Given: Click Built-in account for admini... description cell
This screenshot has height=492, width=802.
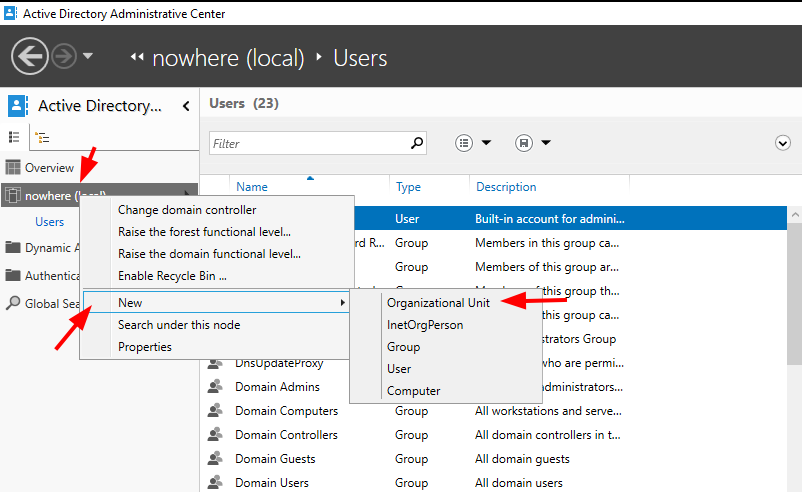Looking at the screenshot, I should click(x=550, y=219).
